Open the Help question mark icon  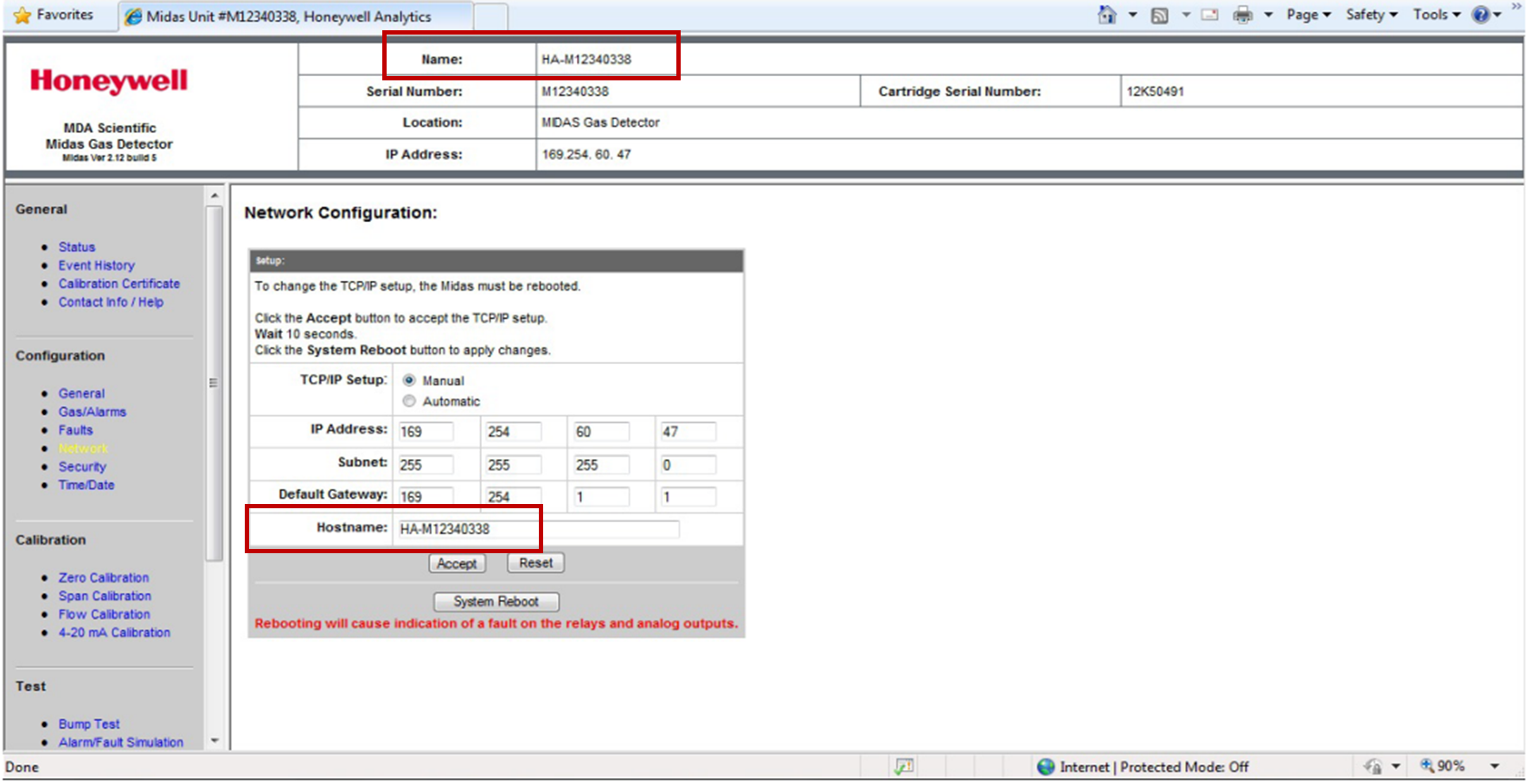tap(1481, 15)
